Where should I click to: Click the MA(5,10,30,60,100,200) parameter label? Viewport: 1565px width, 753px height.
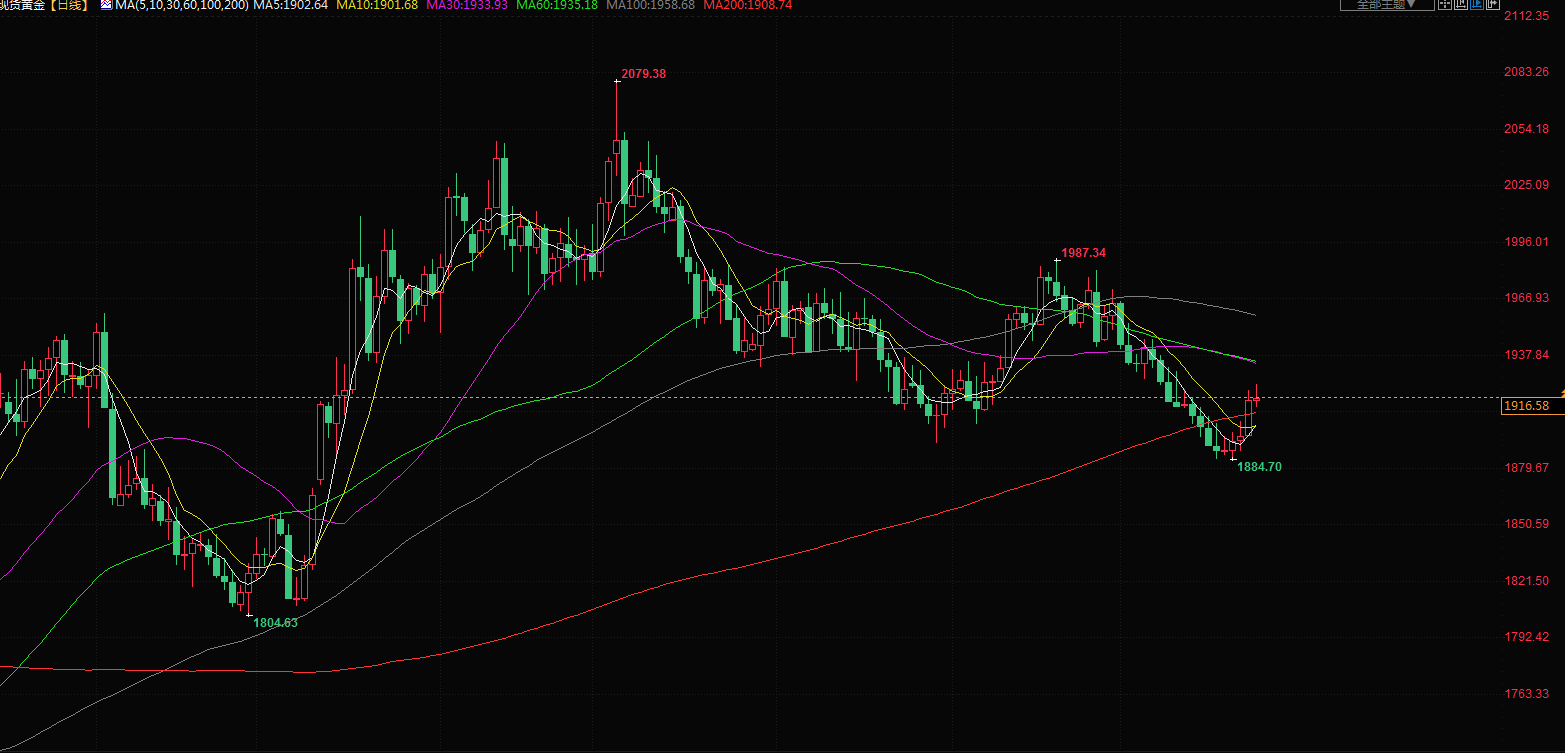182,5
